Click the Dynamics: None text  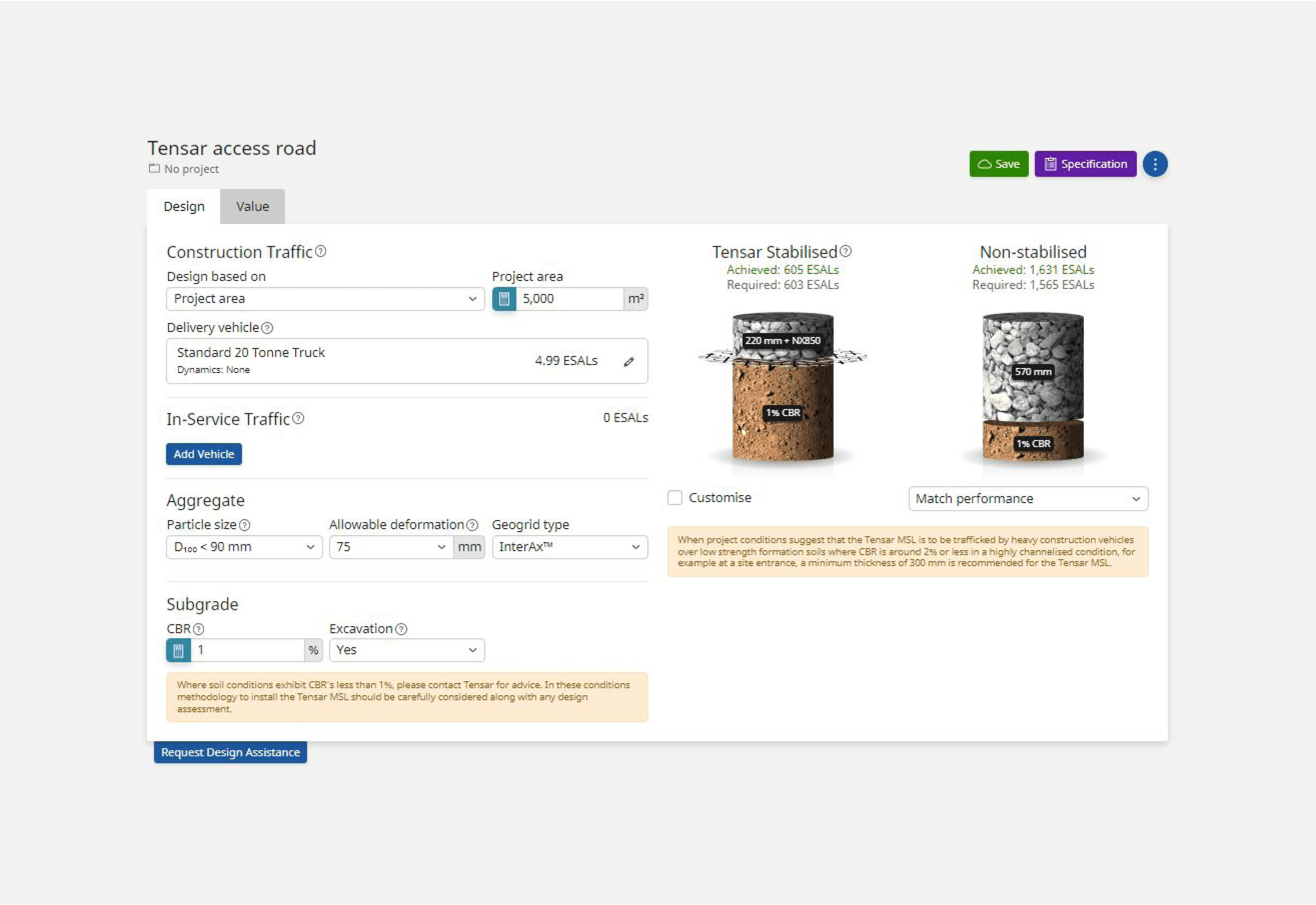pos(213,370)
